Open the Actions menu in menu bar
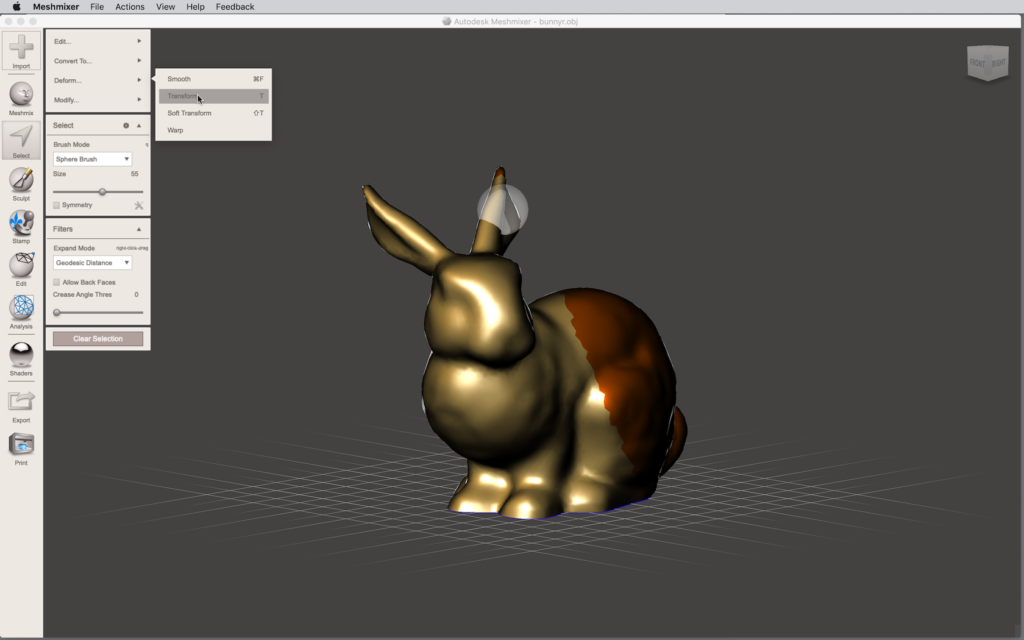 129,7
